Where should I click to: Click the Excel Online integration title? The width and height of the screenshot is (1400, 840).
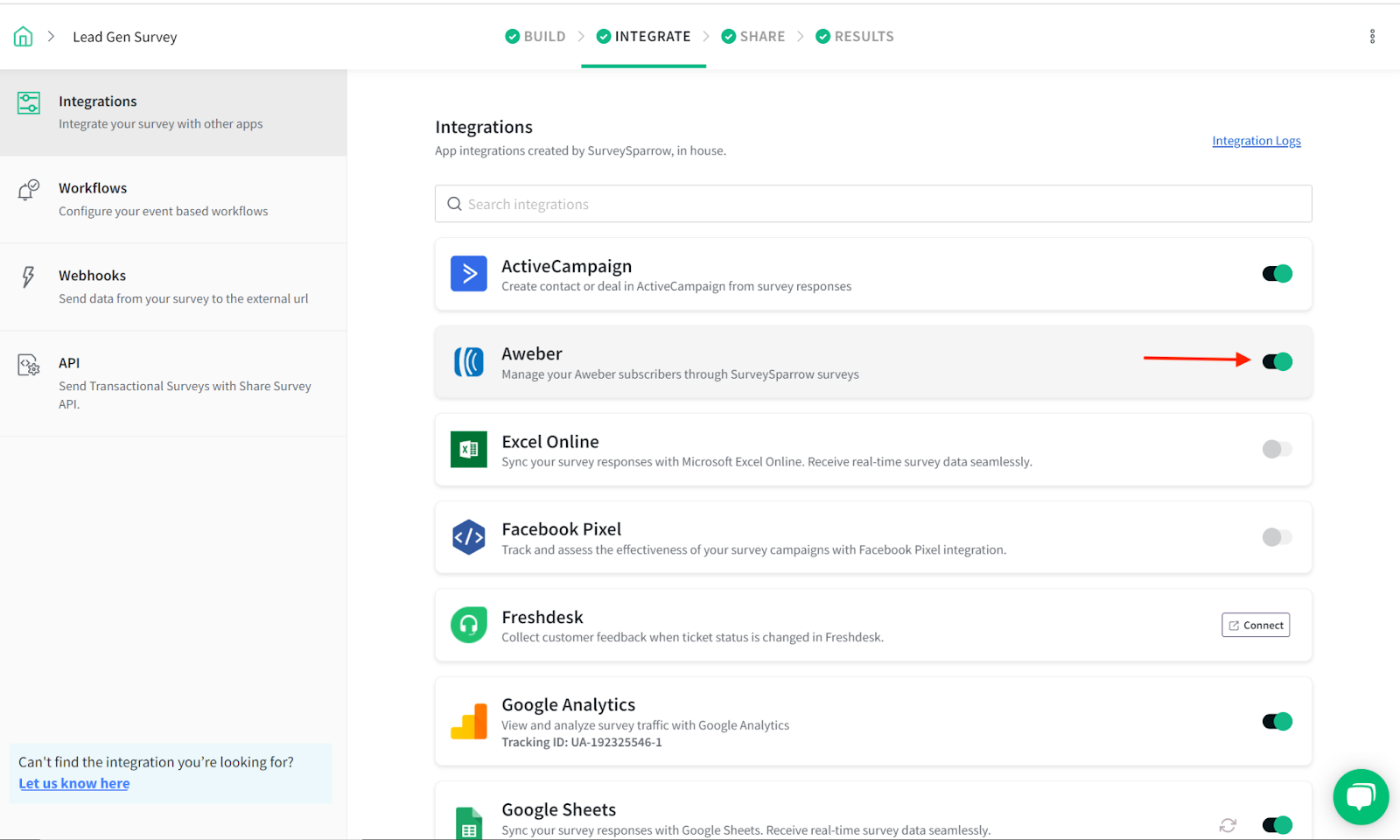(x=550, y=442)
